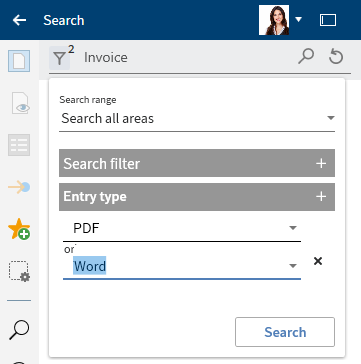This screenshot has width=361, height=364.
Task: Open the selection settings gear icon
Action: (x=19, y=271)
